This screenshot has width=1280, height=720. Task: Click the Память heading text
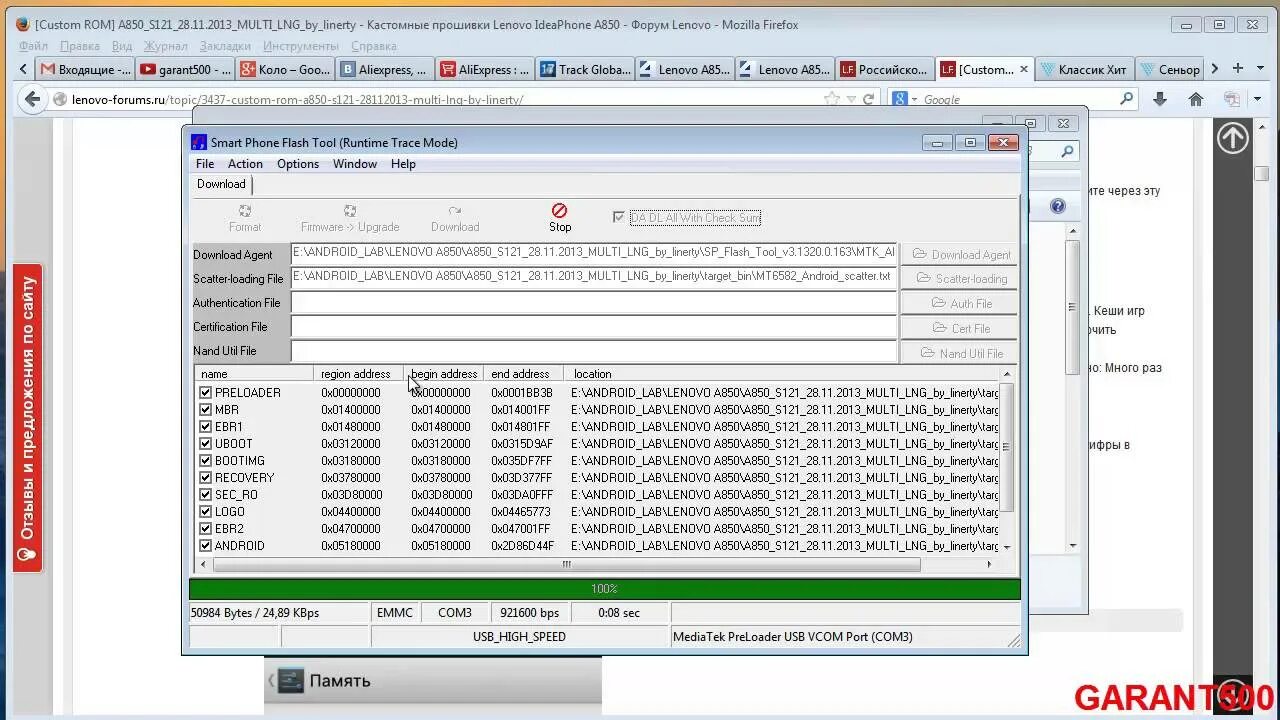[340, 681]
